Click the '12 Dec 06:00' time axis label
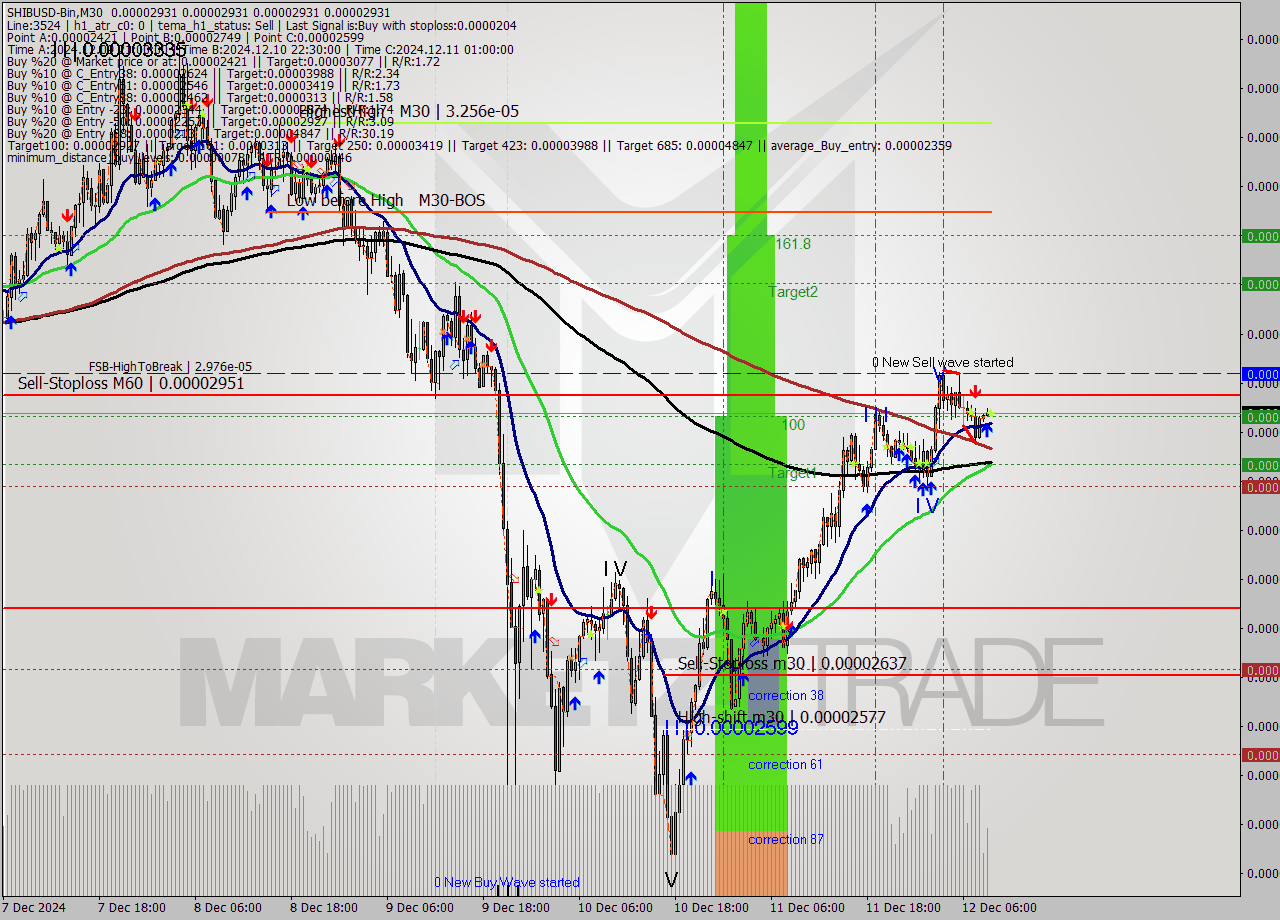The width and height of the screenshot is (1280, 920). [x=997, y=908]
